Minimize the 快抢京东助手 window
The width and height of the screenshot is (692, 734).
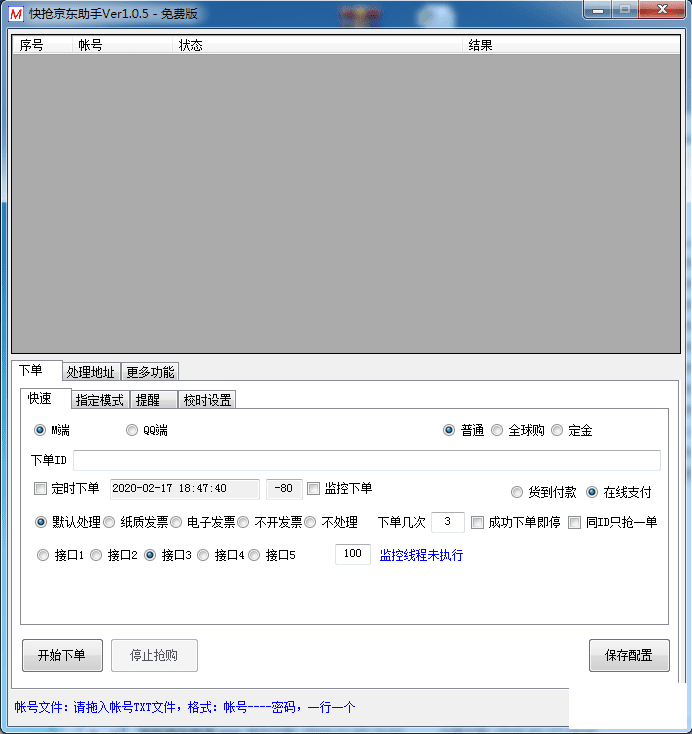click(598, 10)
